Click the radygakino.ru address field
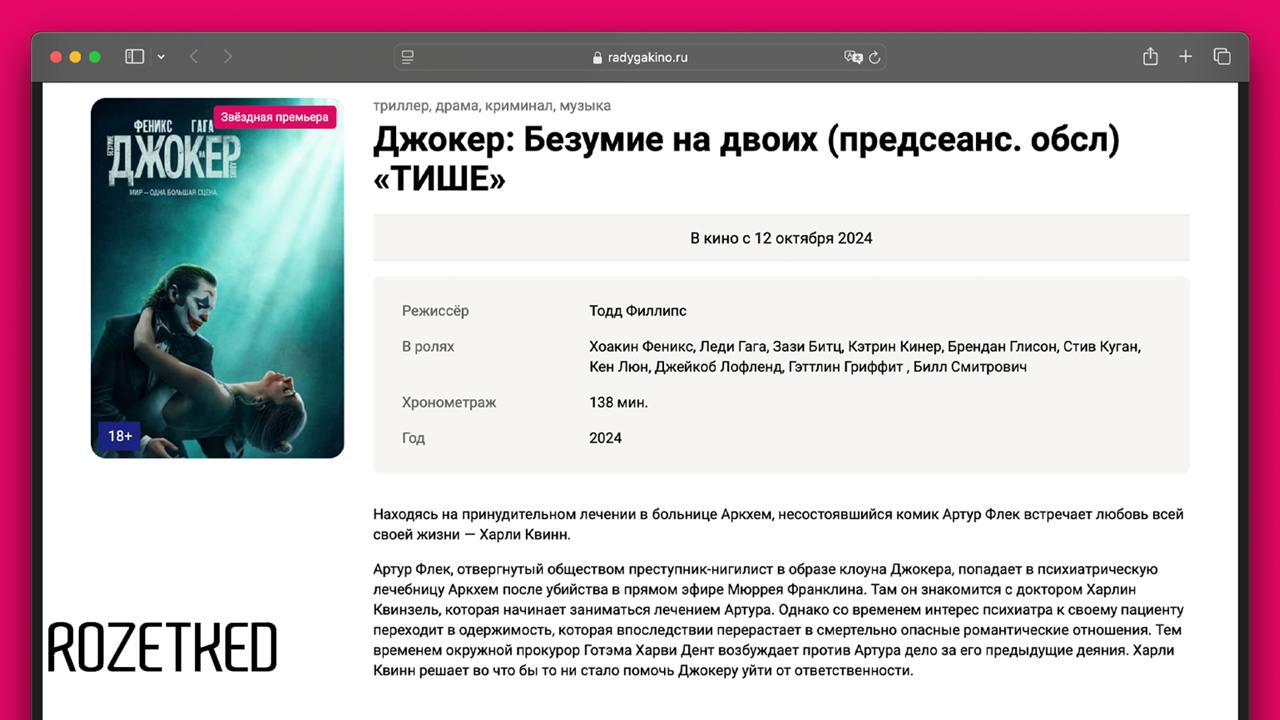 647,57
